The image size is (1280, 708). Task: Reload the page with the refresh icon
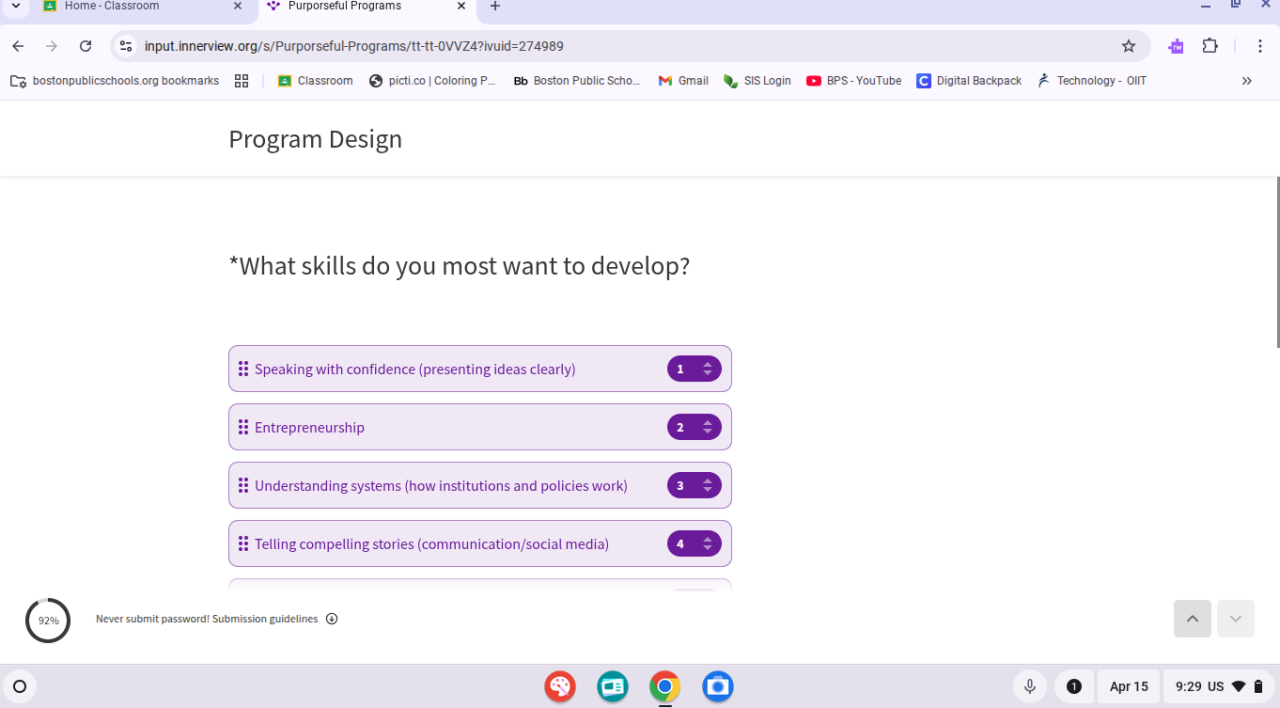click(x=86, y=46)
